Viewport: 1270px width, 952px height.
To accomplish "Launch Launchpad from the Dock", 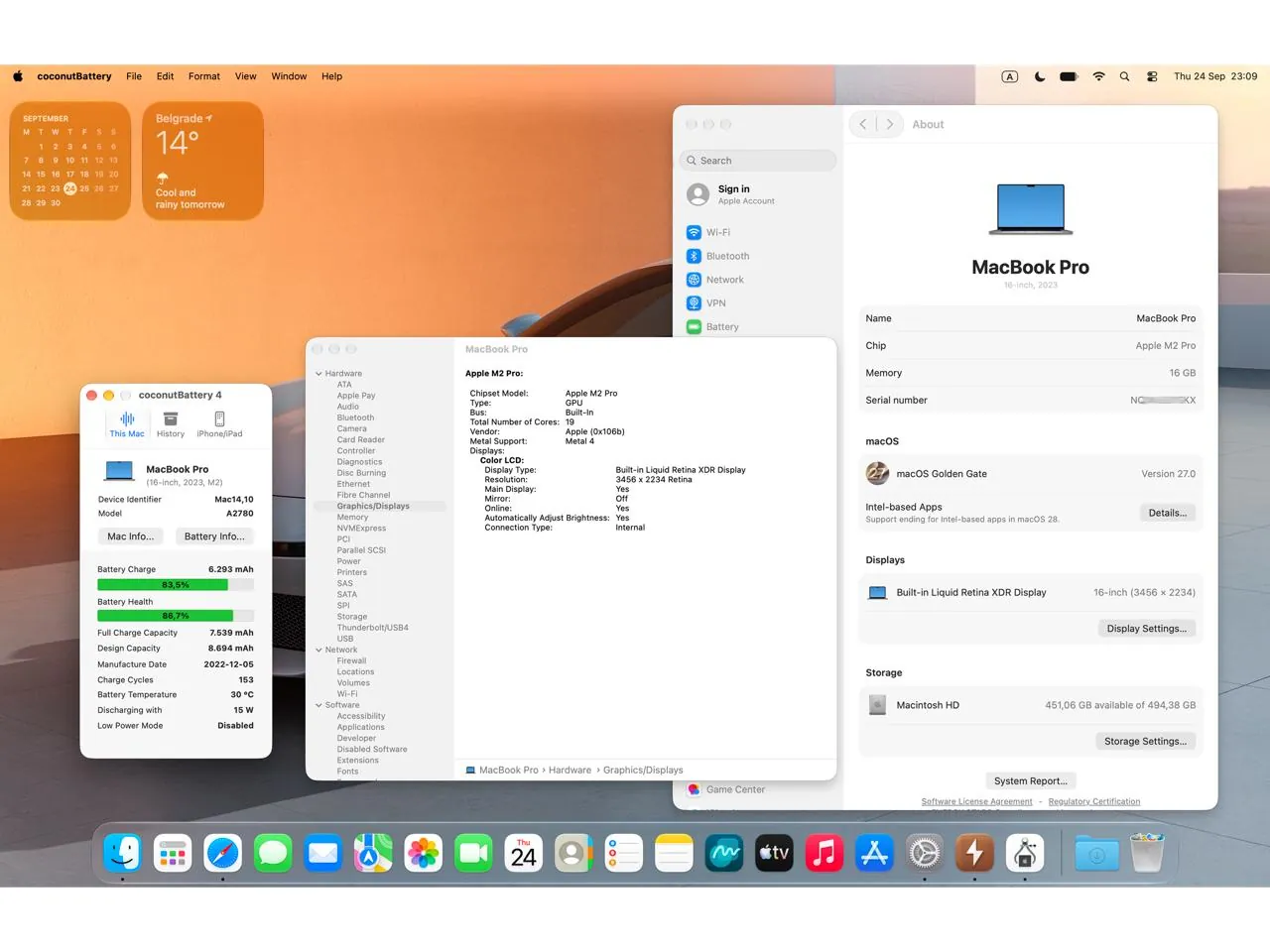I will (x=173, y=853).
